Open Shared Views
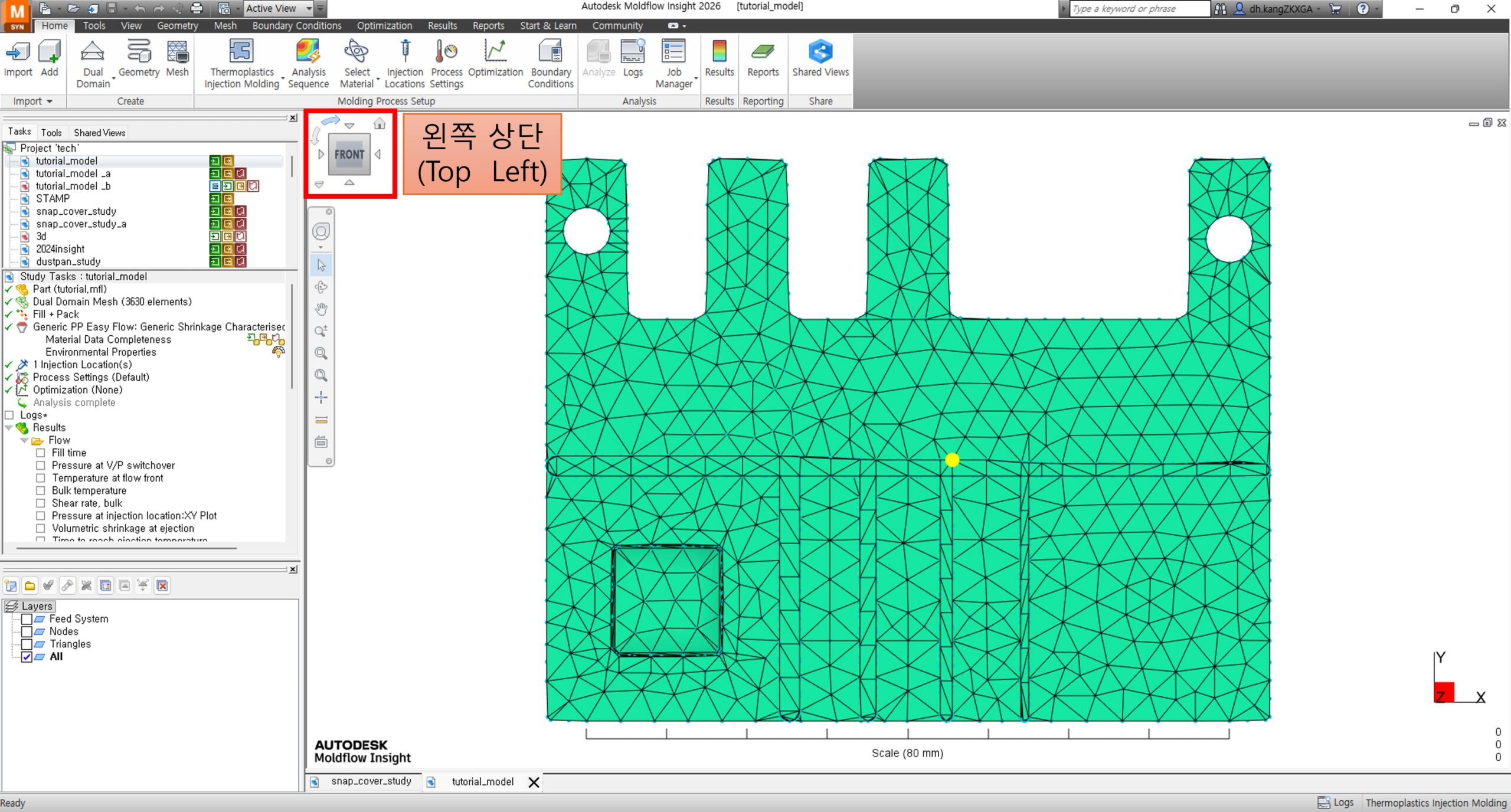This screenshot has width=1511, height=812. coord(820,52)
